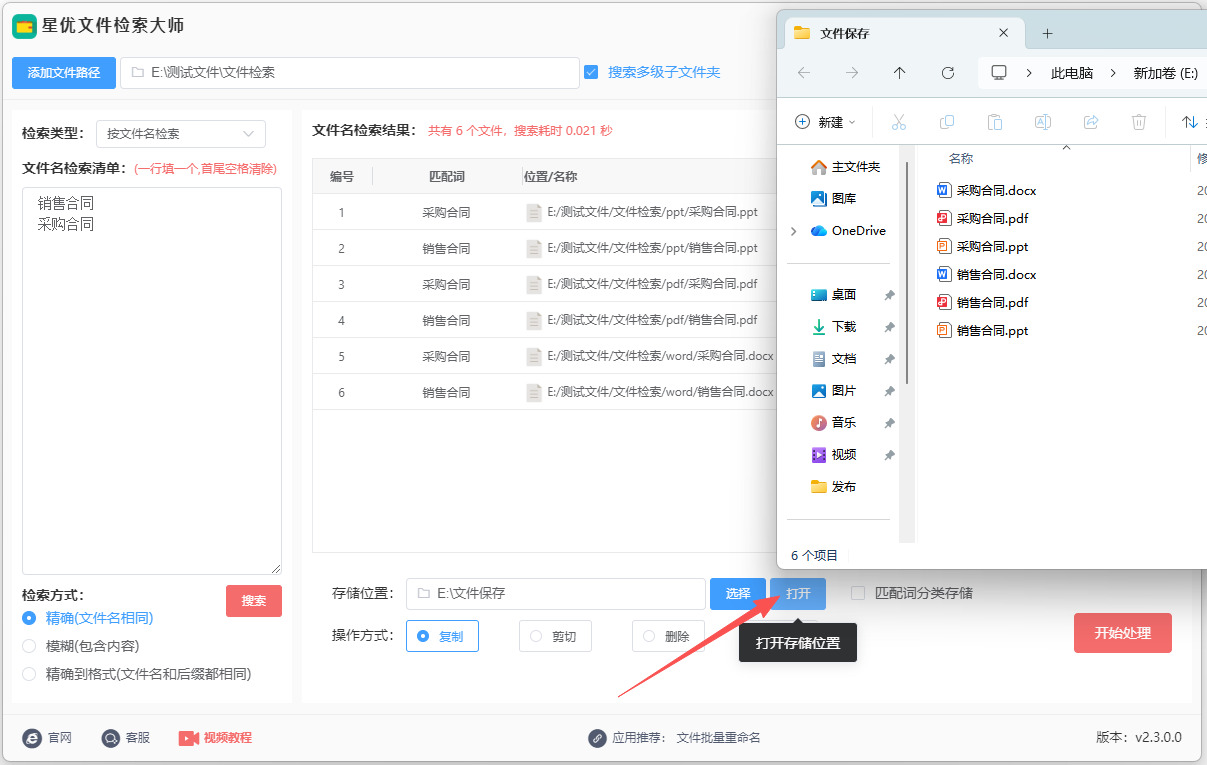The width and height of the screenshot is (1207, 765).
Task: Click the 打开 storage location button
Action: 798,594
